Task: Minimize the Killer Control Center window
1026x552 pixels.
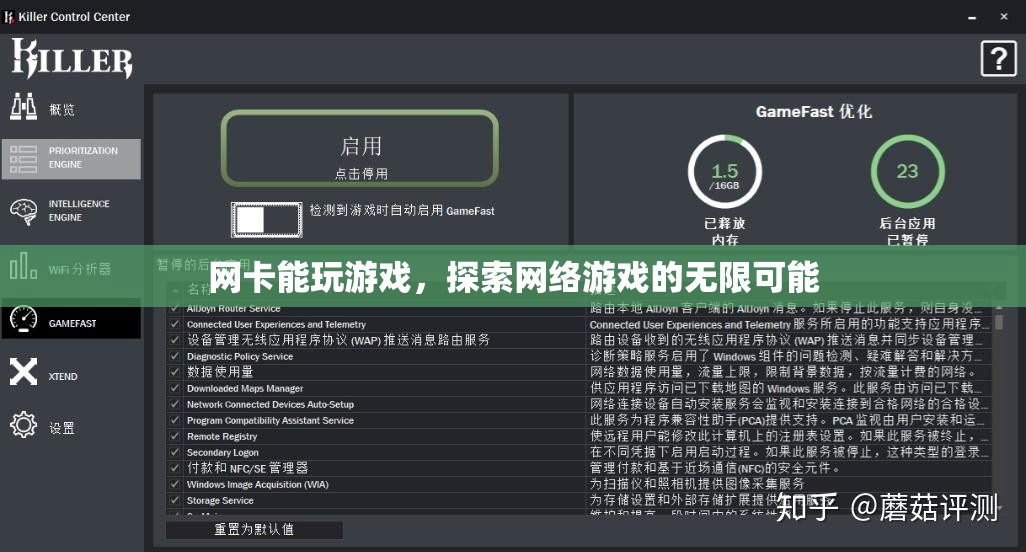Action: click(972, 18)
